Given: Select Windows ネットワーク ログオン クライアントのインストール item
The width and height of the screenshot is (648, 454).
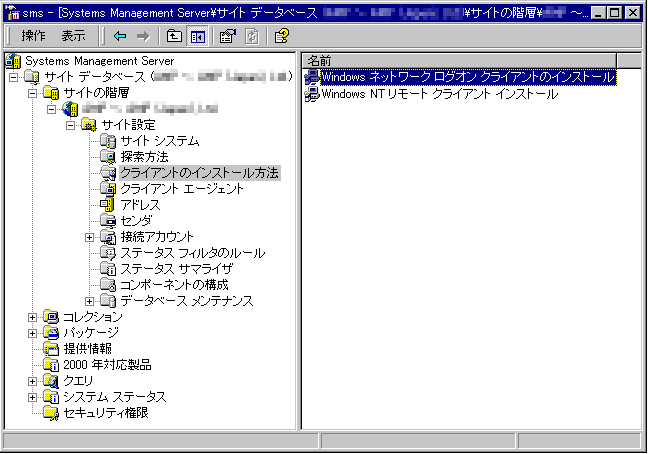Looking at the screenshot, I should tap(468, 77).
